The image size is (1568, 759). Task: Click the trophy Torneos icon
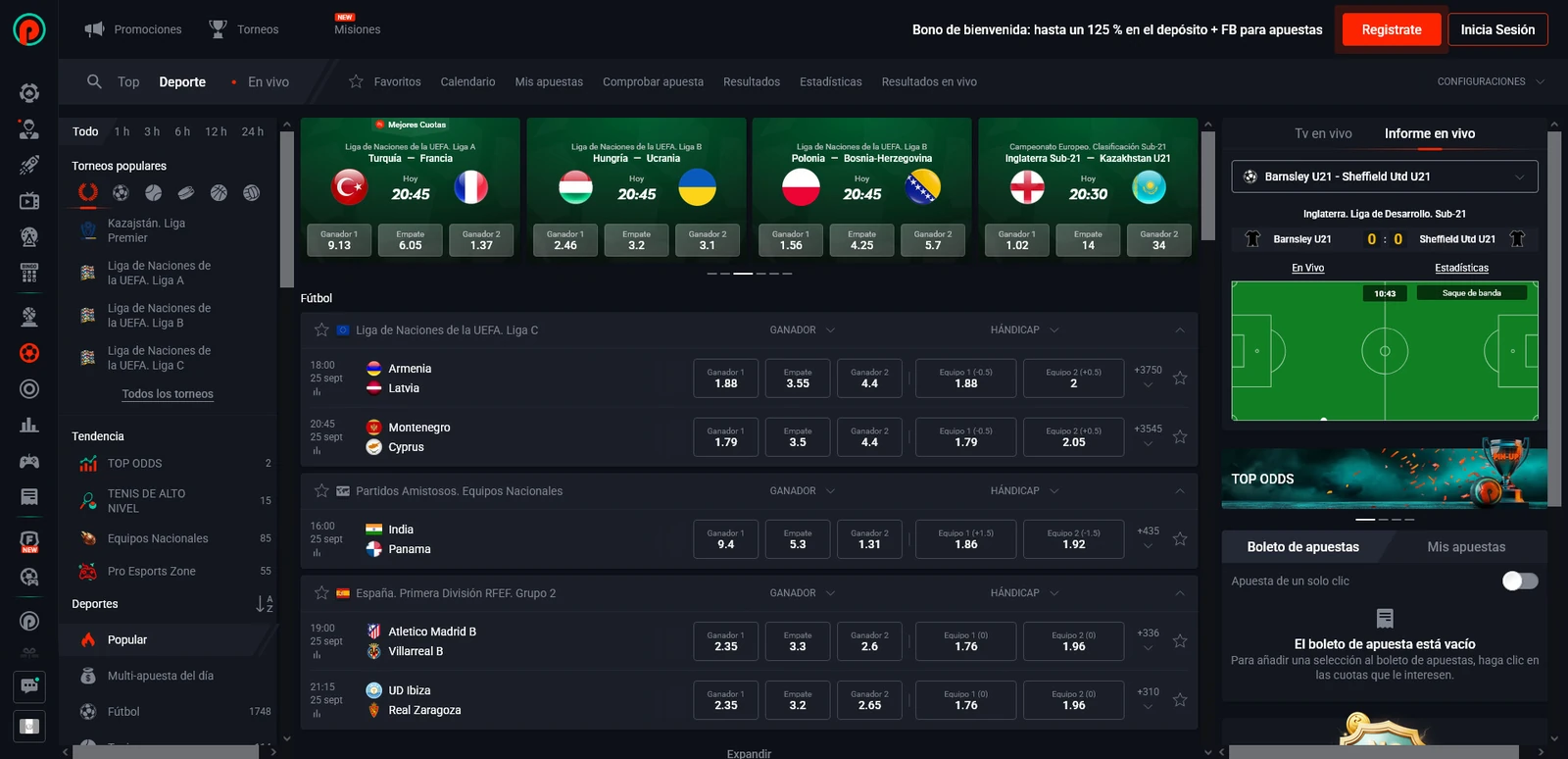(218, 29)
